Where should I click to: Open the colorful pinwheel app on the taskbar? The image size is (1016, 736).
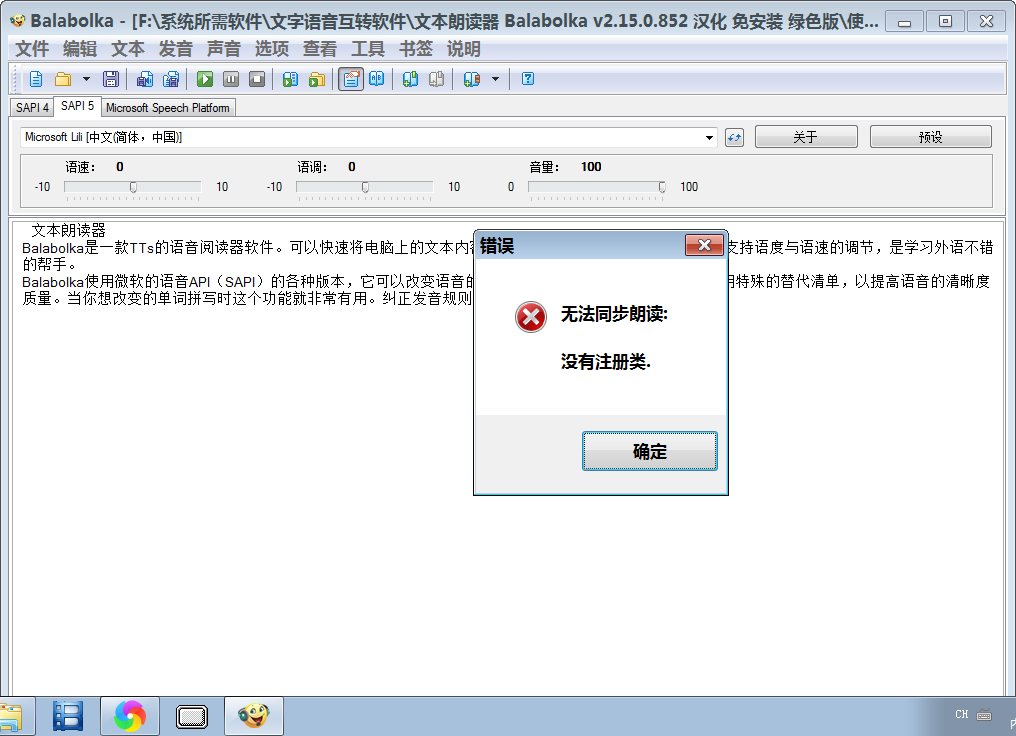click(130, 717)
